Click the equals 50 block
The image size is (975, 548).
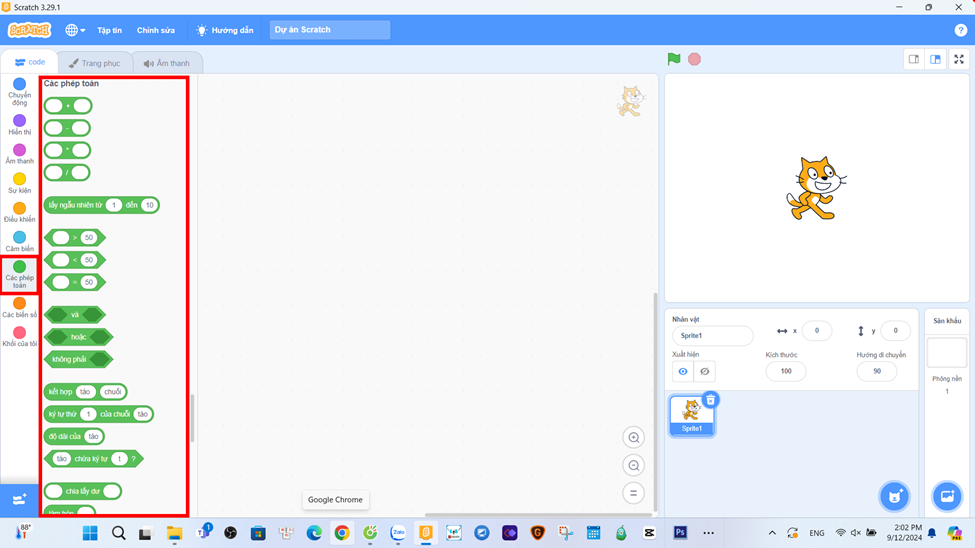(75, 282)
